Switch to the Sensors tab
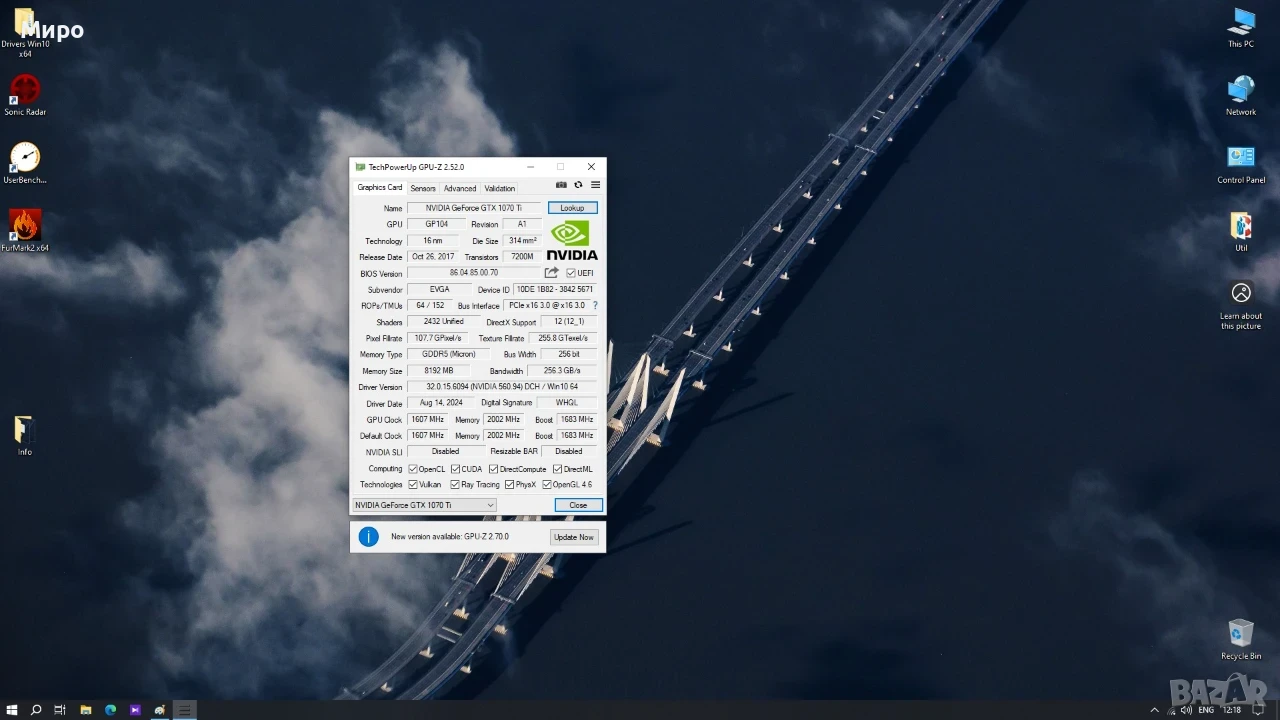The width and height of the screenshot is (1280, 720). tap(423, 188)
